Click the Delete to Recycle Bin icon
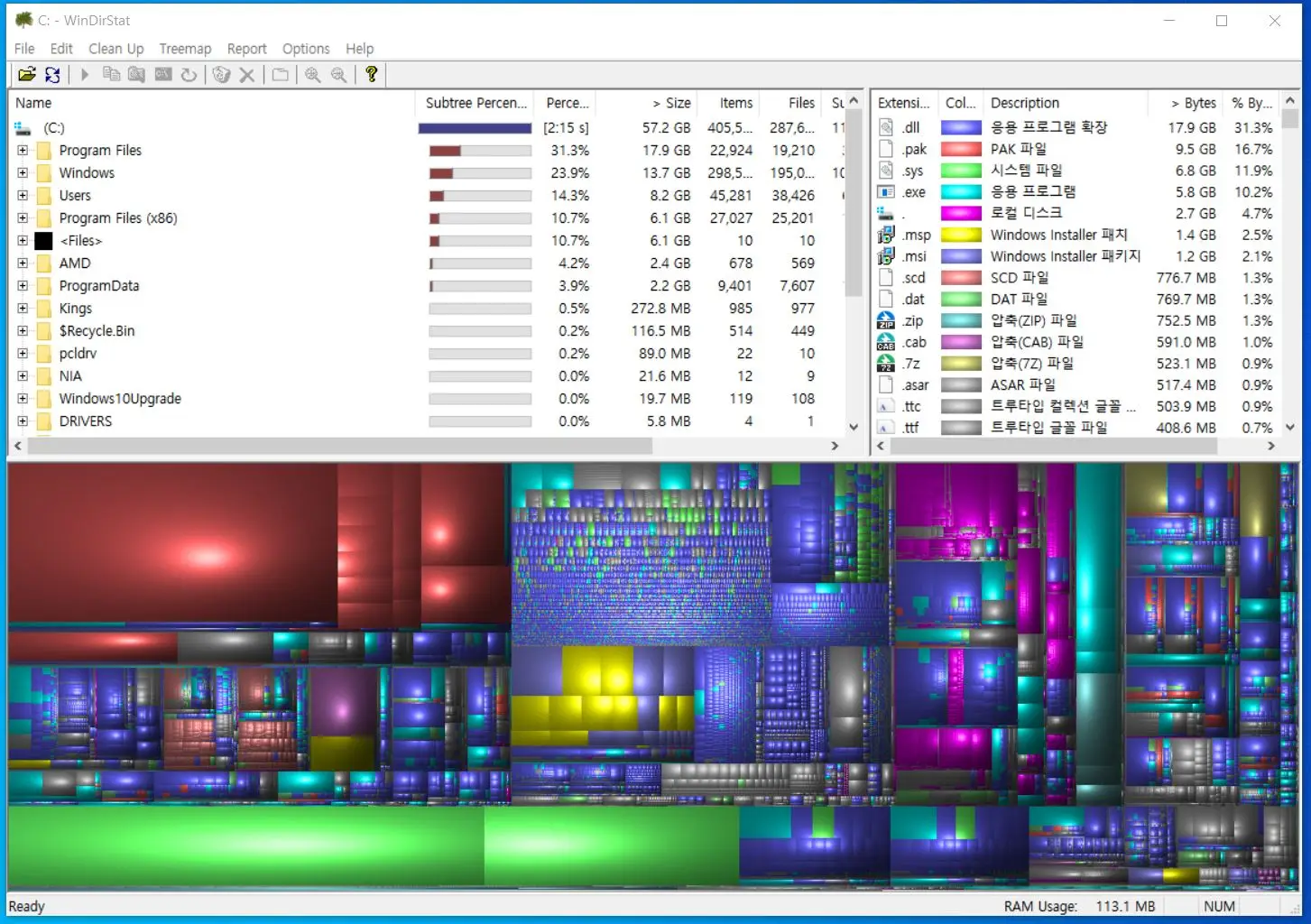The image size is (1311, 924). 221,75
